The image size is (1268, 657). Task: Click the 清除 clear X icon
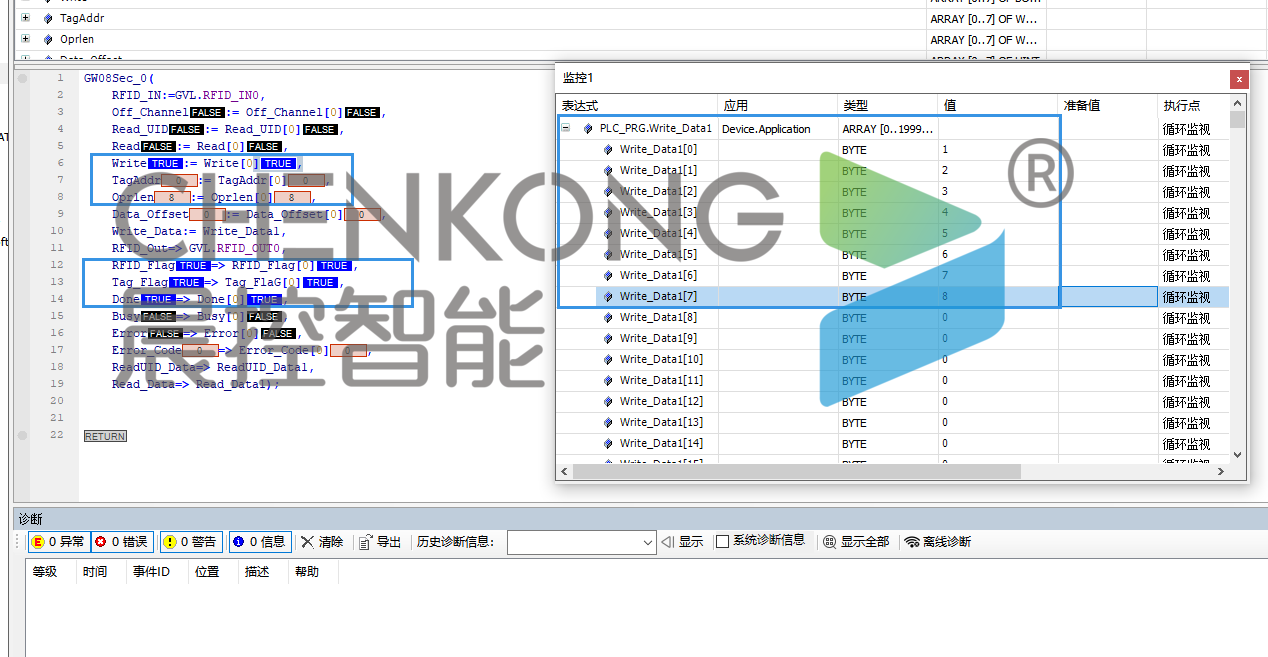point(307,542)
